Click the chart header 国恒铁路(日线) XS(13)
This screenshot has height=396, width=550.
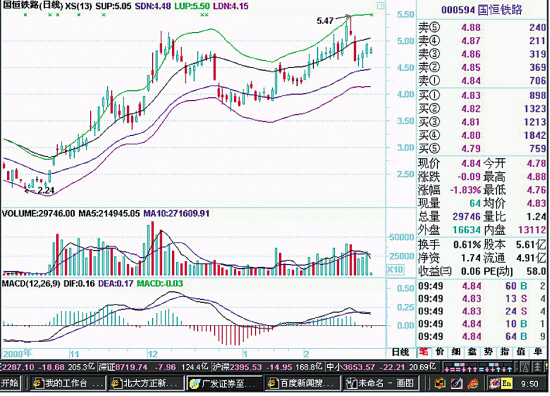coord(47,6)
